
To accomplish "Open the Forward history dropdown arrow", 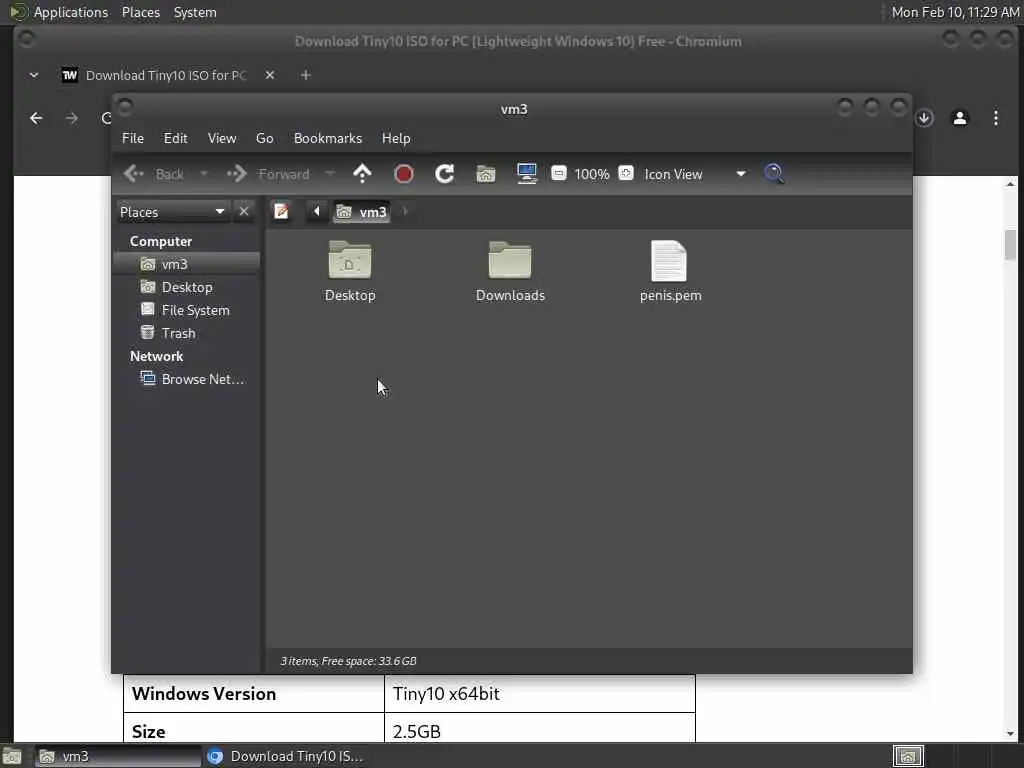I will [330, 174].
